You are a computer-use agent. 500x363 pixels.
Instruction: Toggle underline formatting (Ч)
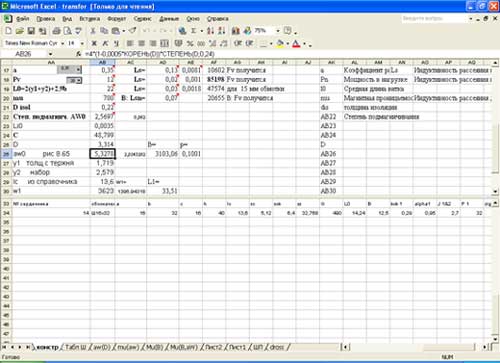tap(116, 43)
